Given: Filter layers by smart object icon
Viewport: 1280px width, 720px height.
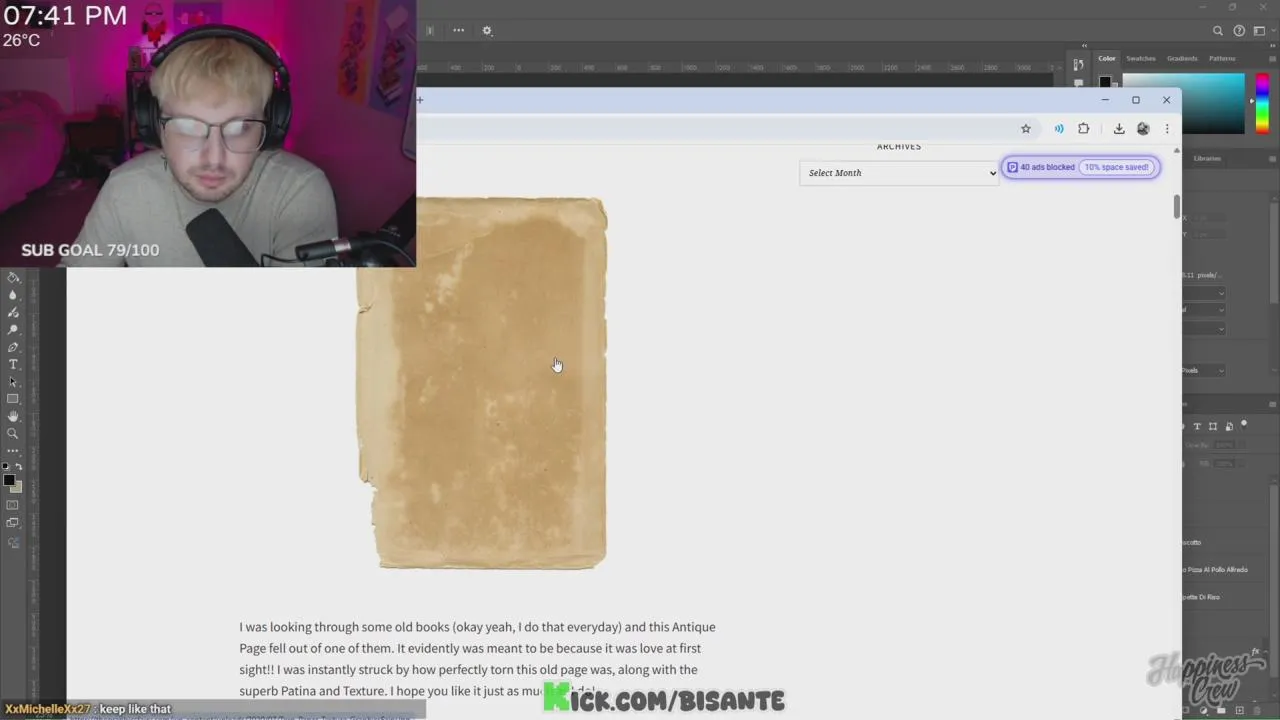Looking at the screenshot, I should pyautogui.click(x=1229, y=426).
